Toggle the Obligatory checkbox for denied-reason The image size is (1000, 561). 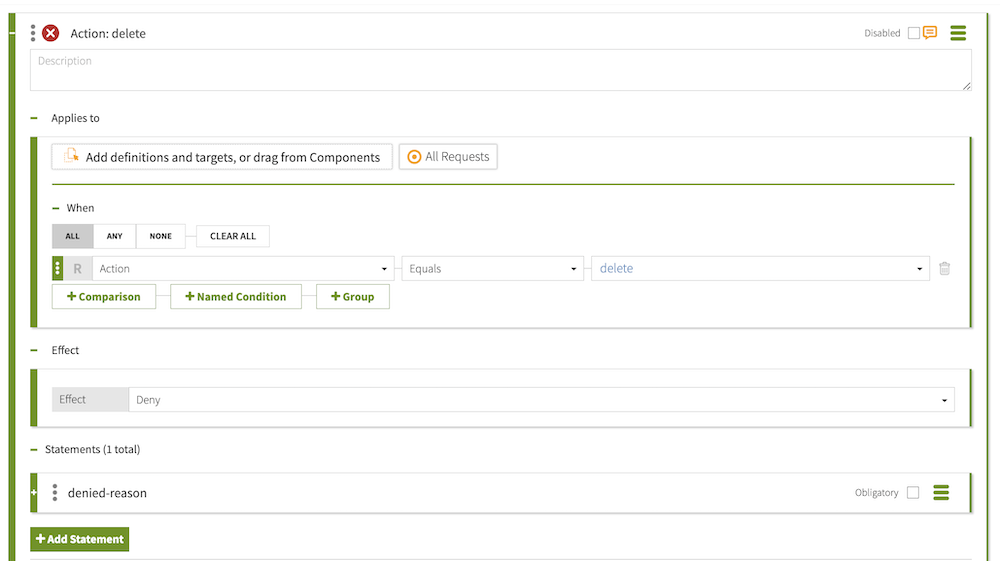(913, 492)
